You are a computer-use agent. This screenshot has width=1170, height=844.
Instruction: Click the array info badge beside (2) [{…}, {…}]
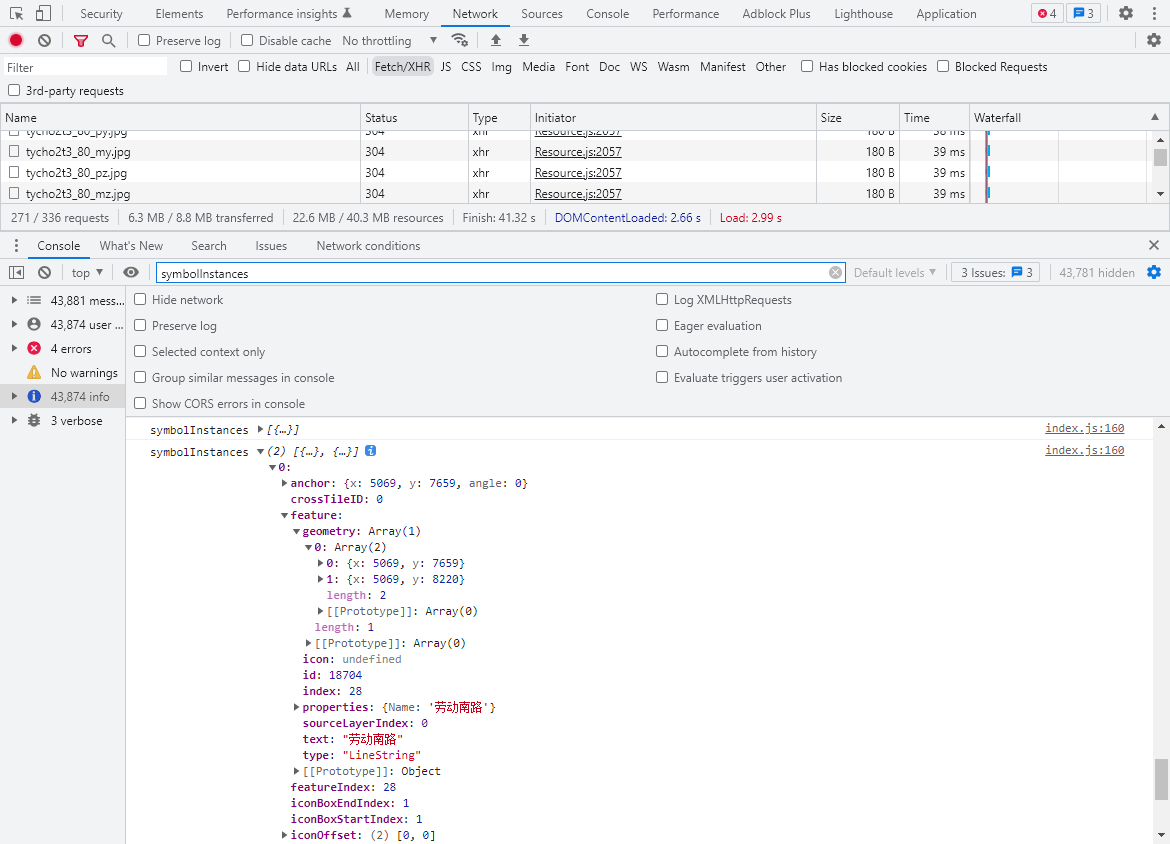pyautogui.click(x=370, y=451)
